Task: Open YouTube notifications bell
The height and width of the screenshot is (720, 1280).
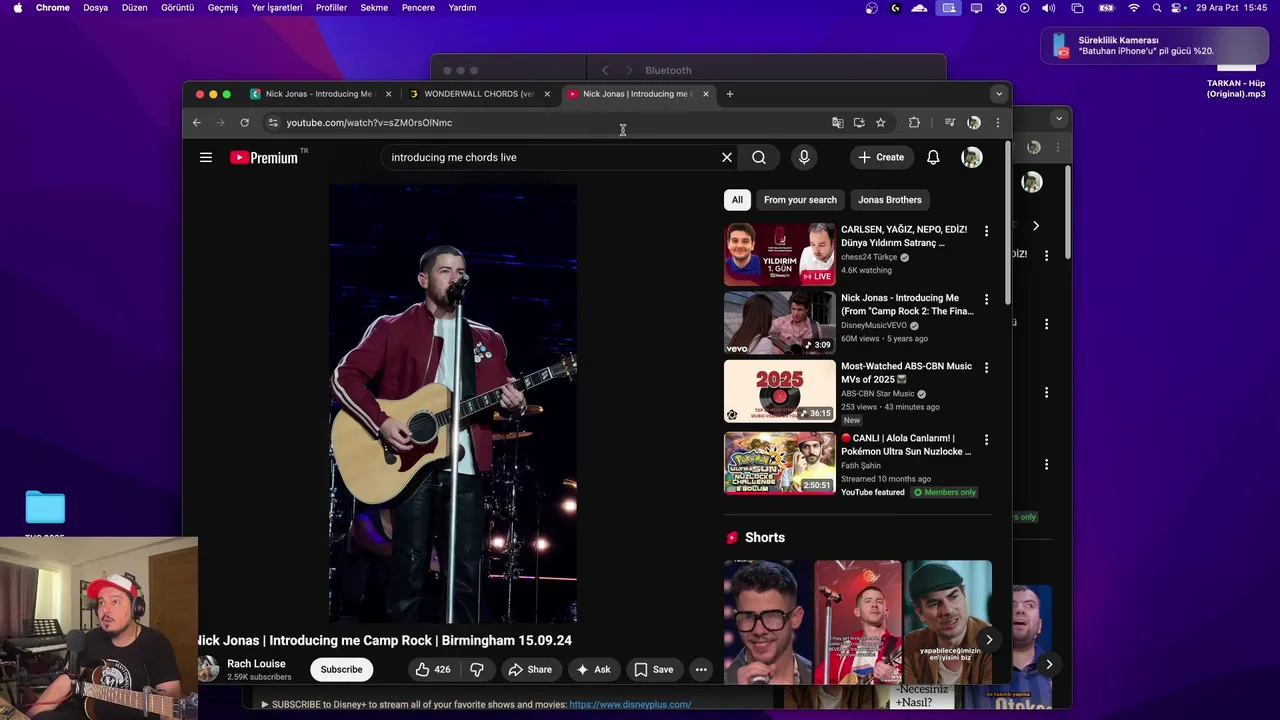Action: pos(933,157)
